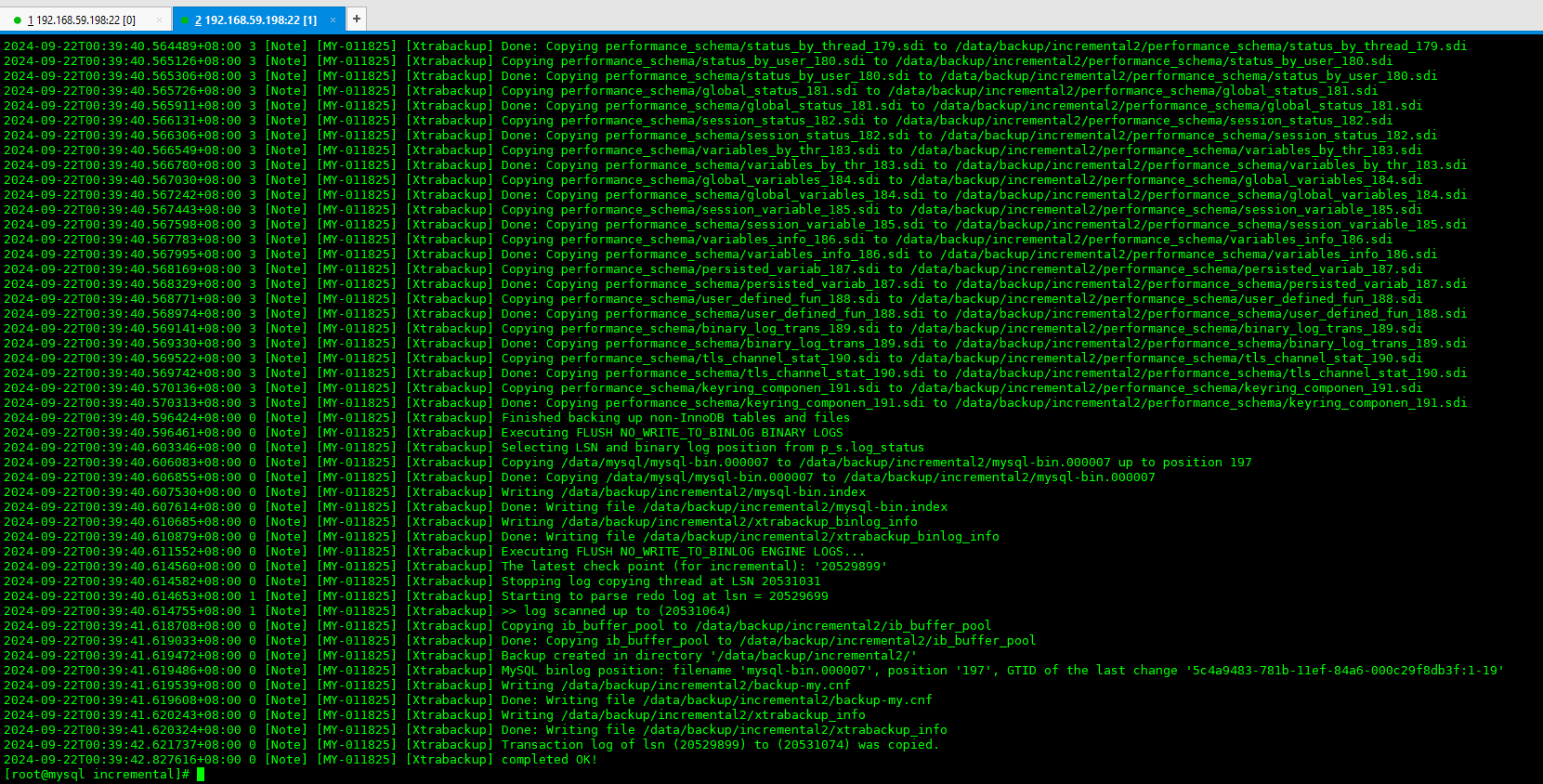Click 'Copying performance_schema/tls_channel_stat_190.sdi' line
The image size is (1543, 784).
[713, 359]
